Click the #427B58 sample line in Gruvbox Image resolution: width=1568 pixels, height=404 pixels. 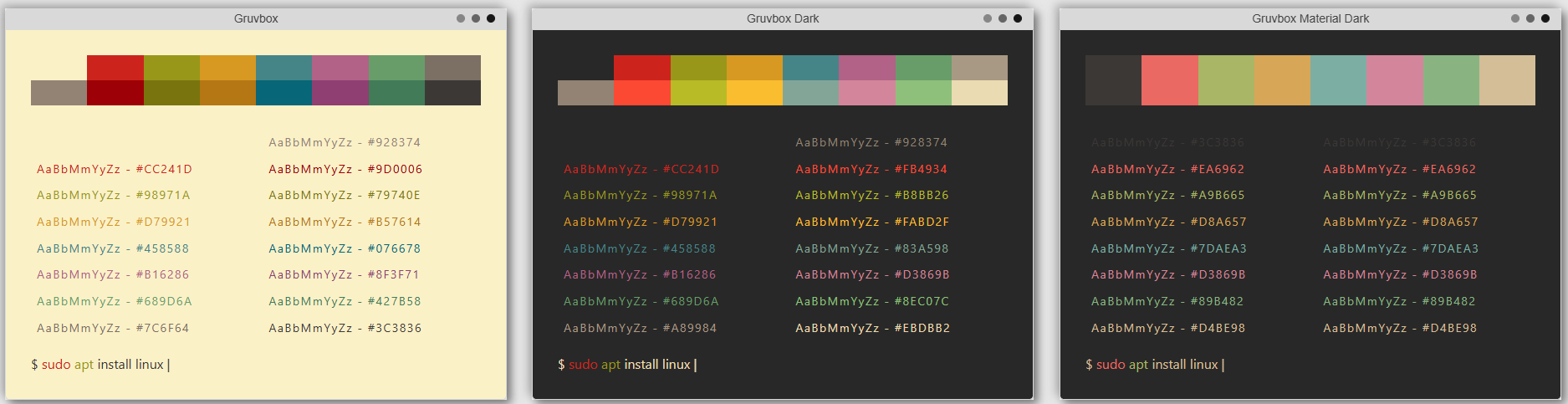[345, 301]
